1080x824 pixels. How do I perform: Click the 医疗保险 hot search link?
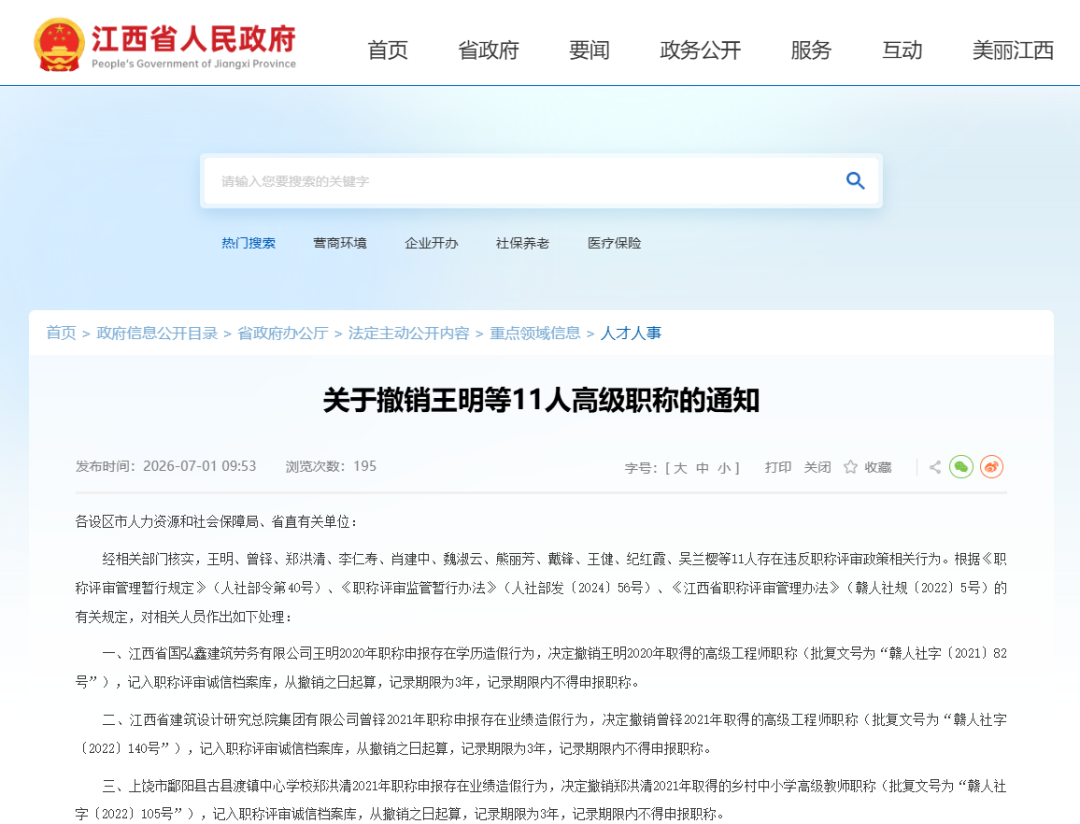tap(614, 243)
